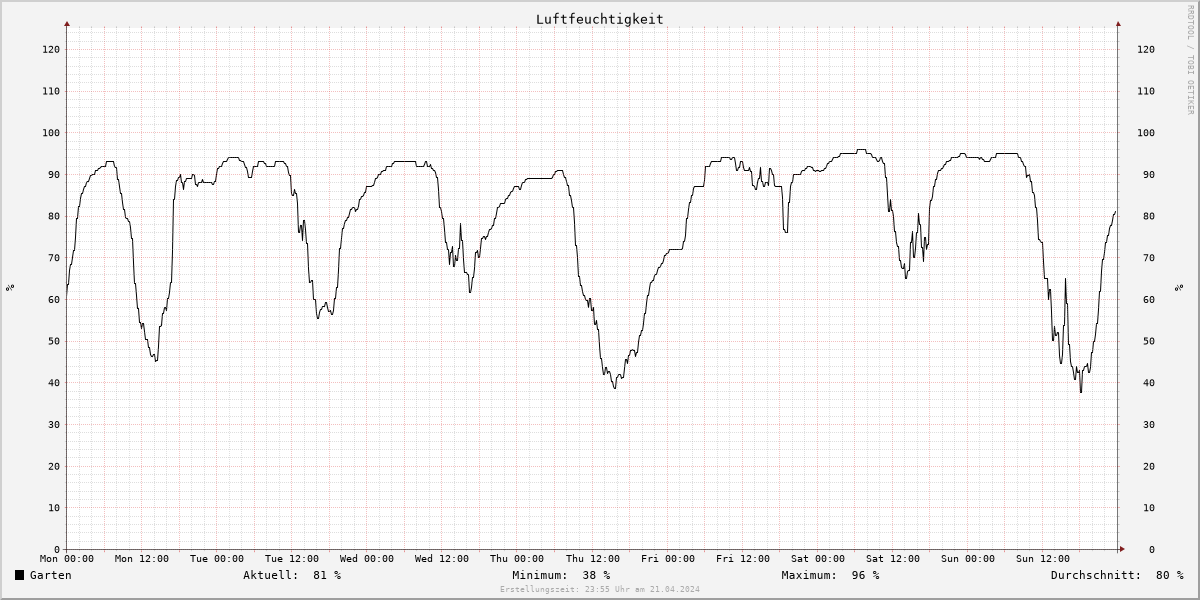1200x600 pixels.
Task: Click the 20 label on the right axis
Action: [1150, 466]
